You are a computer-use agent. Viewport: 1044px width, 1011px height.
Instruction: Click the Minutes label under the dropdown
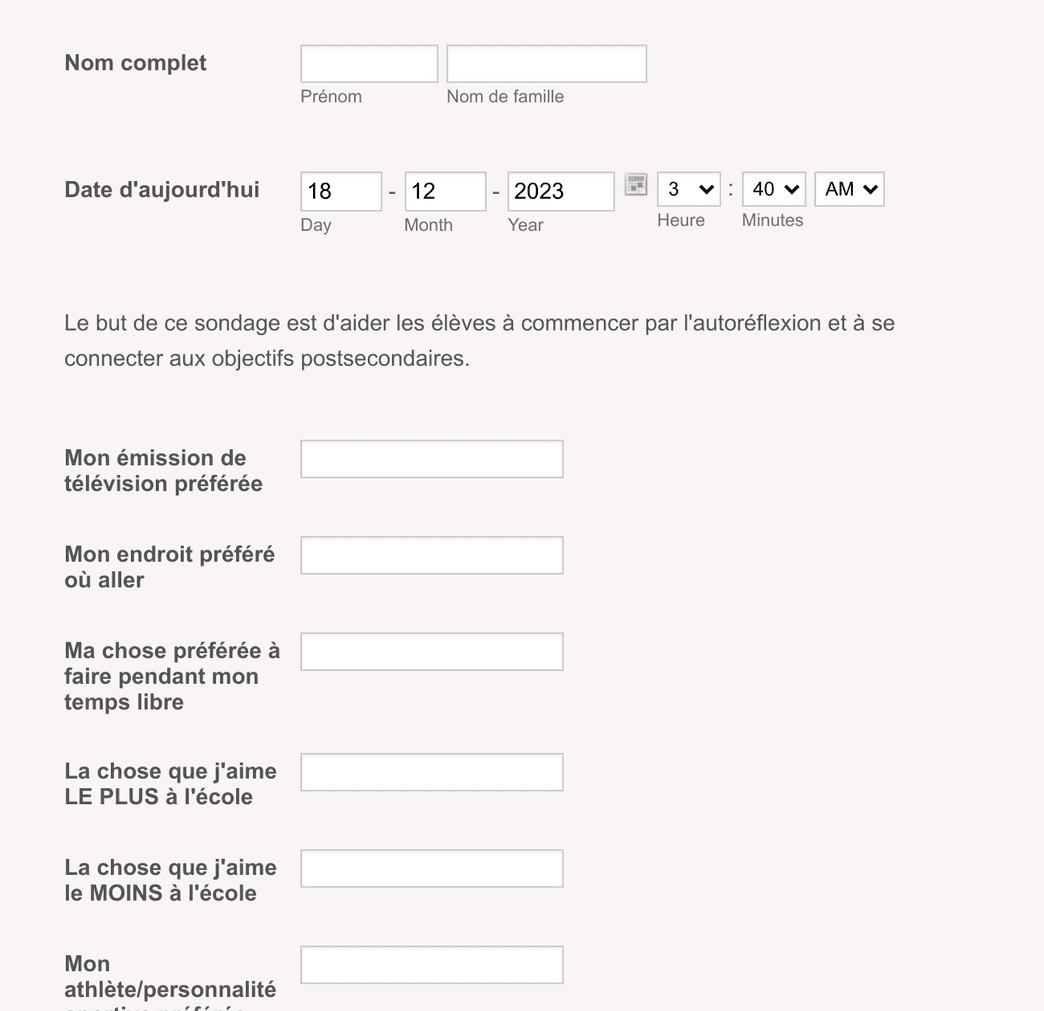coord(772,220)
